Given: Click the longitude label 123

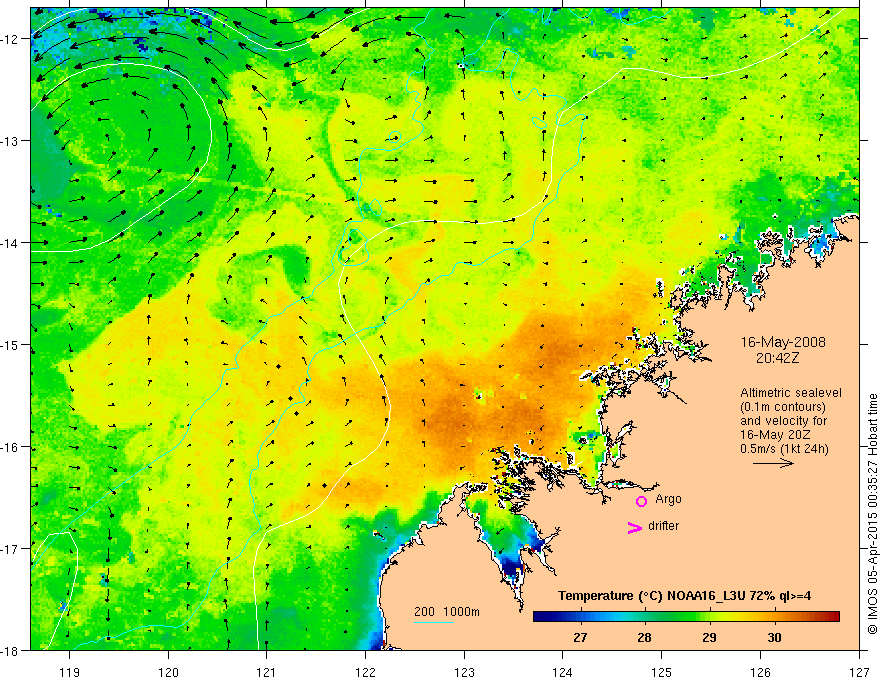Looking at the screenshot, I should pos(464,672).
